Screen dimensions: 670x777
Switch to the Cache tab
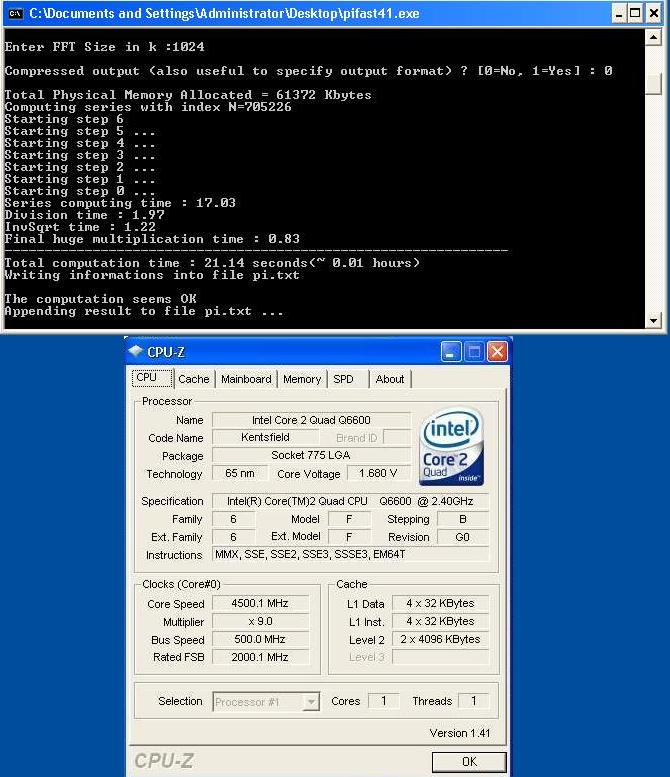194,379
